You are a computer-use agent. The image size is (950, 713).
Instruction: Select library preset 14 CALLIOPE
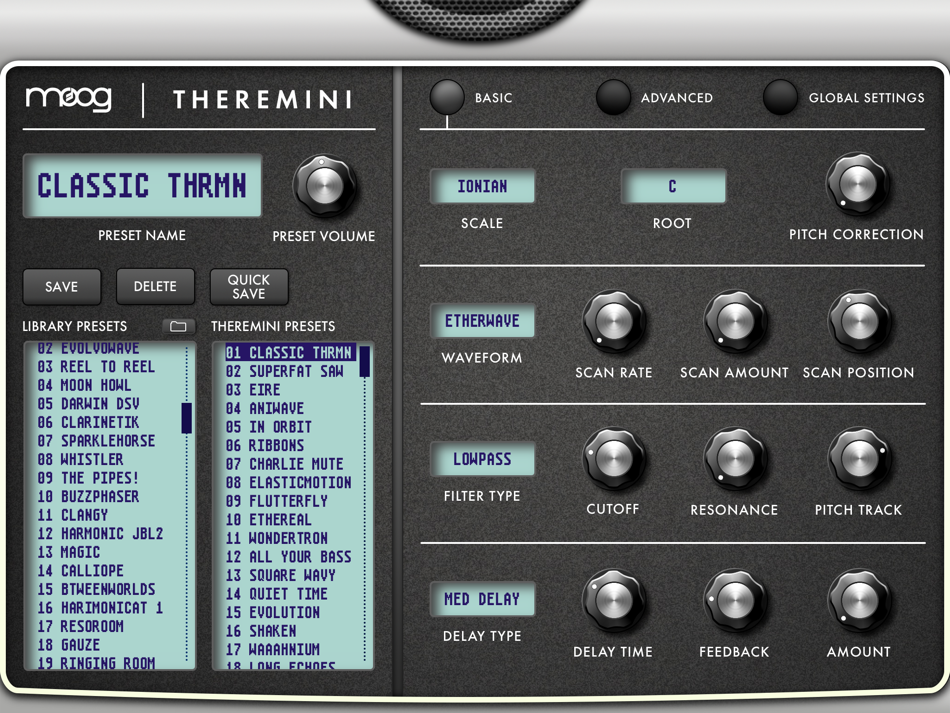pos(81,571)
